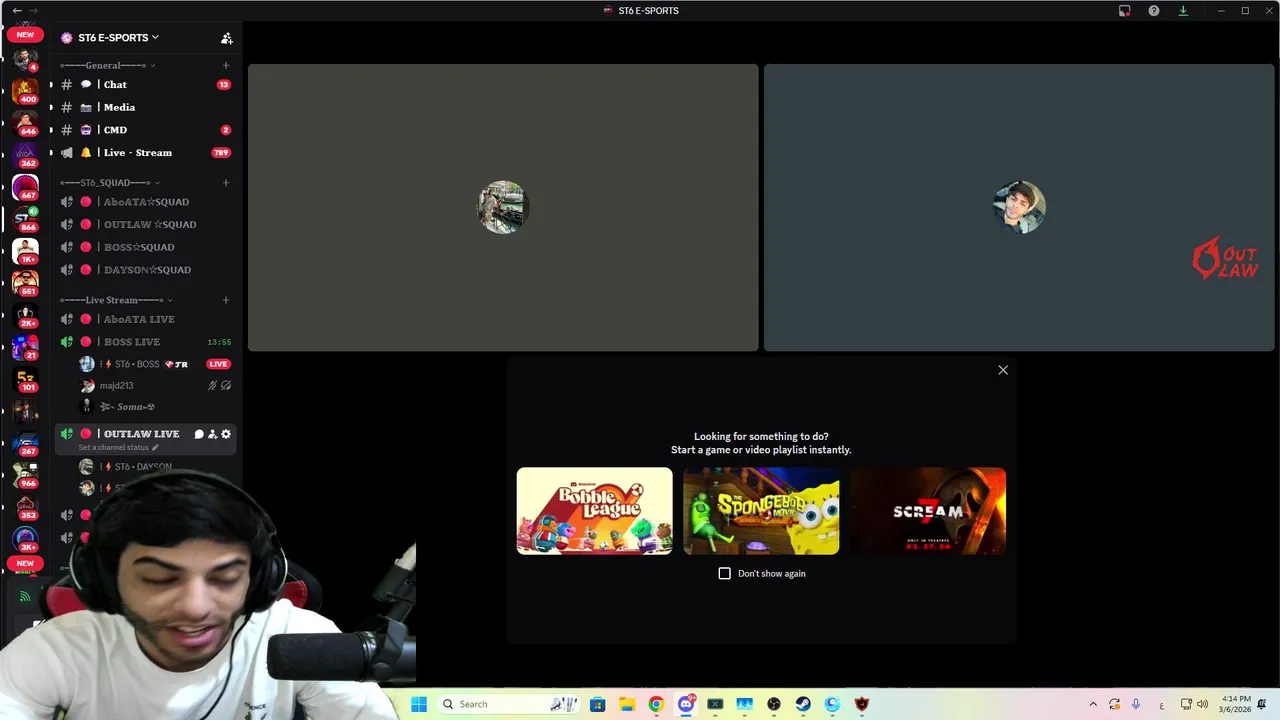Open the server with the 2K+ badge
The height and width of the screenshot is (720, 1280).
[x=25, y=315]
